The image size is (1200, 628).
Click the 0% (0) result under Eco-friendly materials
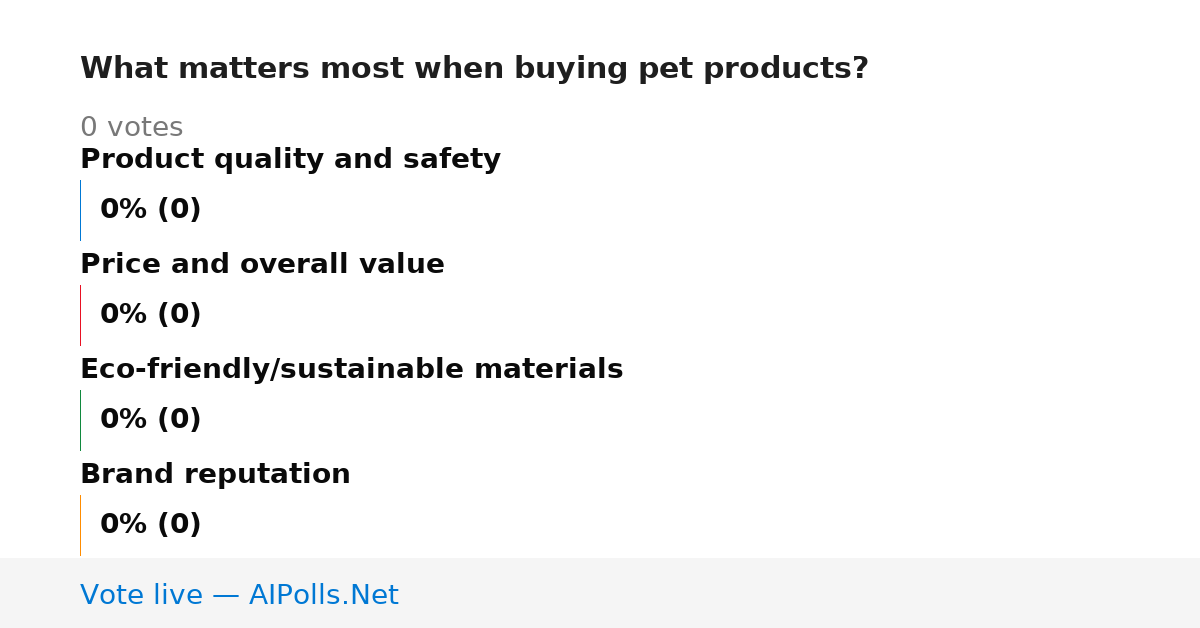(x=150, y=420)
